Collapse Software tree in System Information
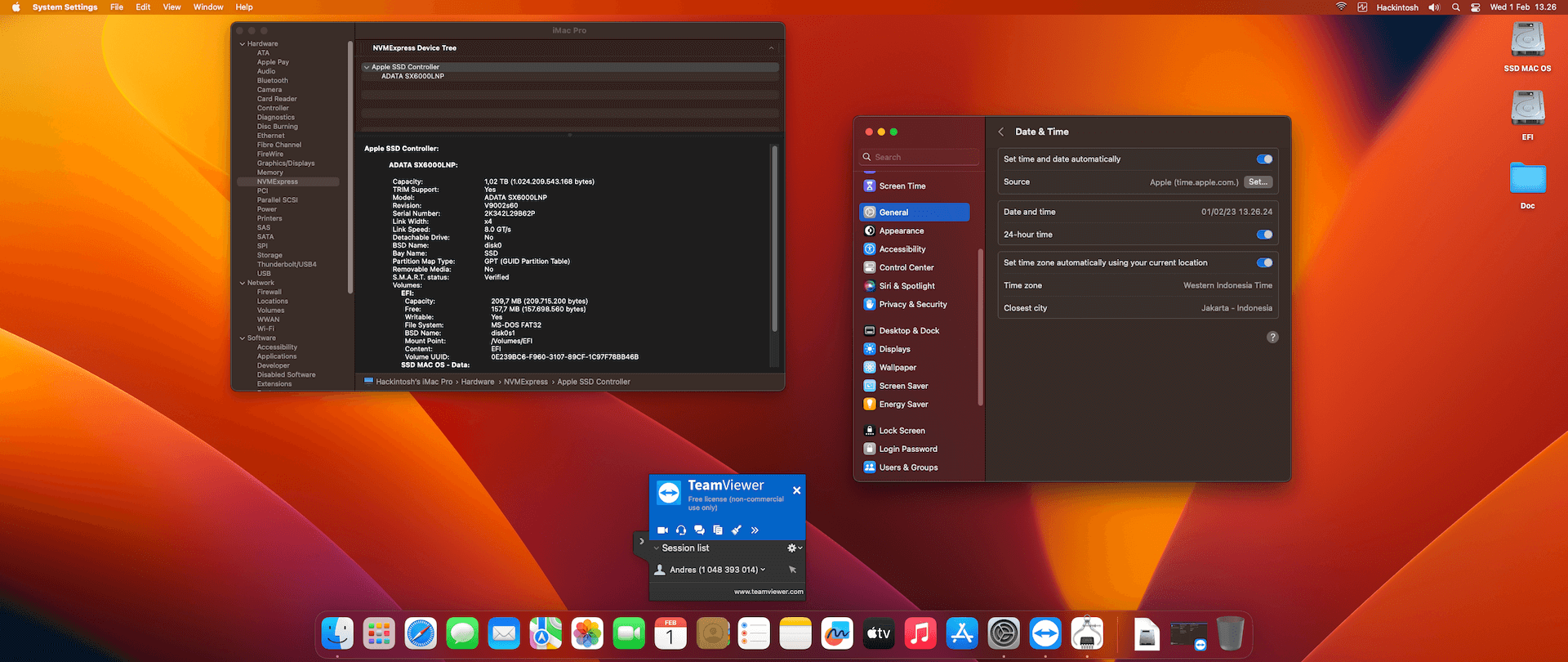The width and height of the screenshot is (1568, 662). [x=243, y=338]
